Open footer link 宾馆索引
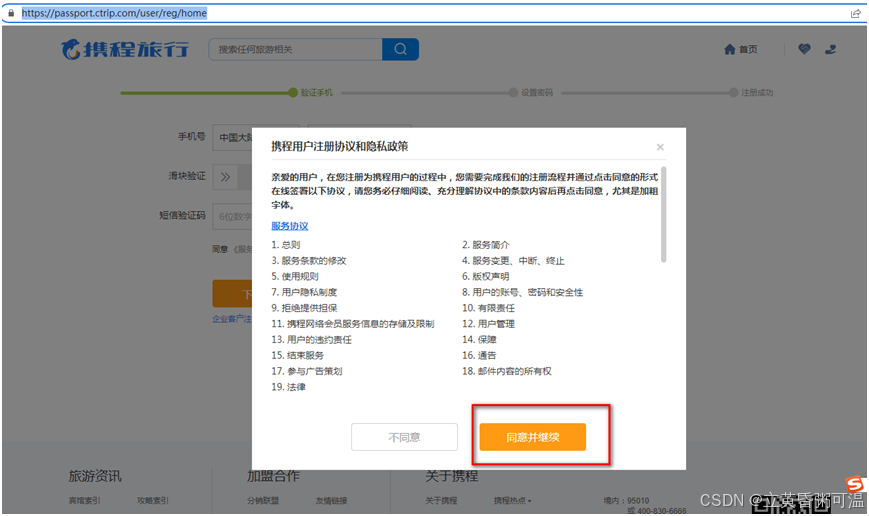Screen dimensions: 869x516 pos(84,500)
